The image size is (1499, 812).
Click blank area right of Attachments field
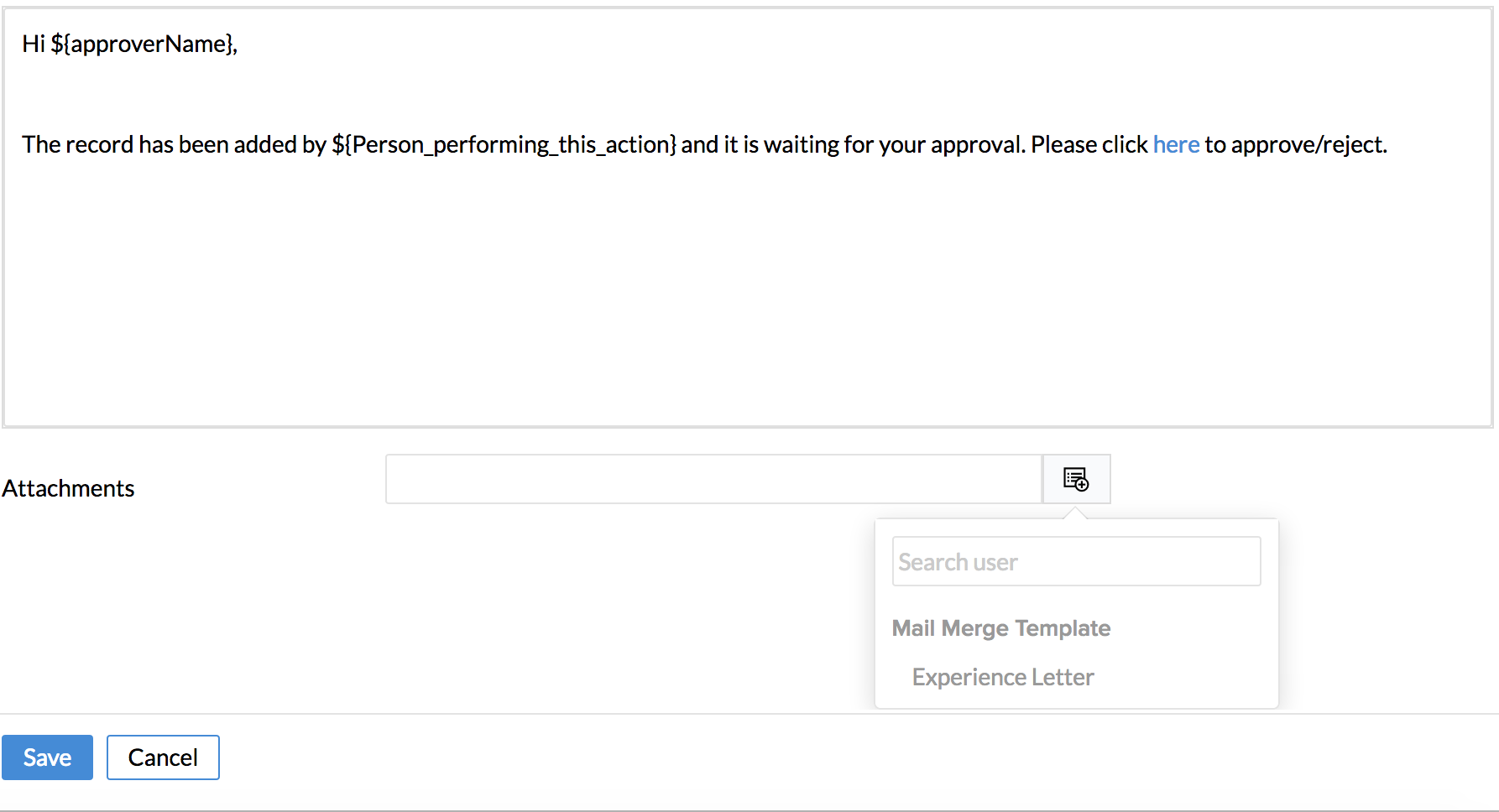[1301, 479]
